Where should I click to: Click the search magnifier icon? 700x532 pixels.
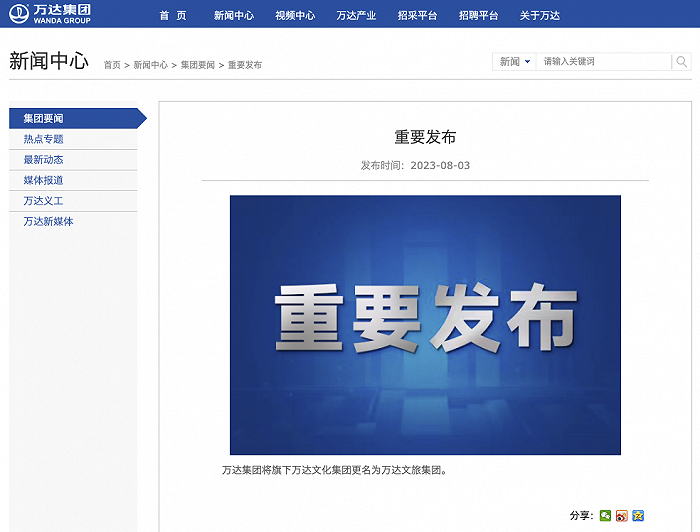click(x=681, y=62)
